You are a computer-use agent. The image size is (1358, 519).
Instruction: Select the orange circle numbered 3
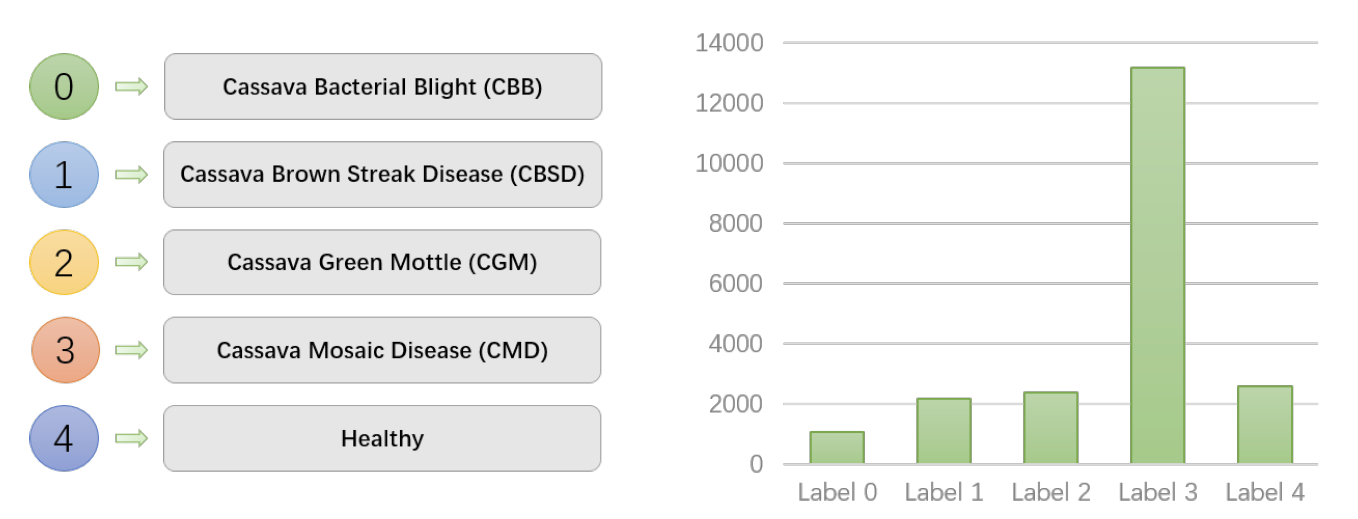click(x=65, y=350)
